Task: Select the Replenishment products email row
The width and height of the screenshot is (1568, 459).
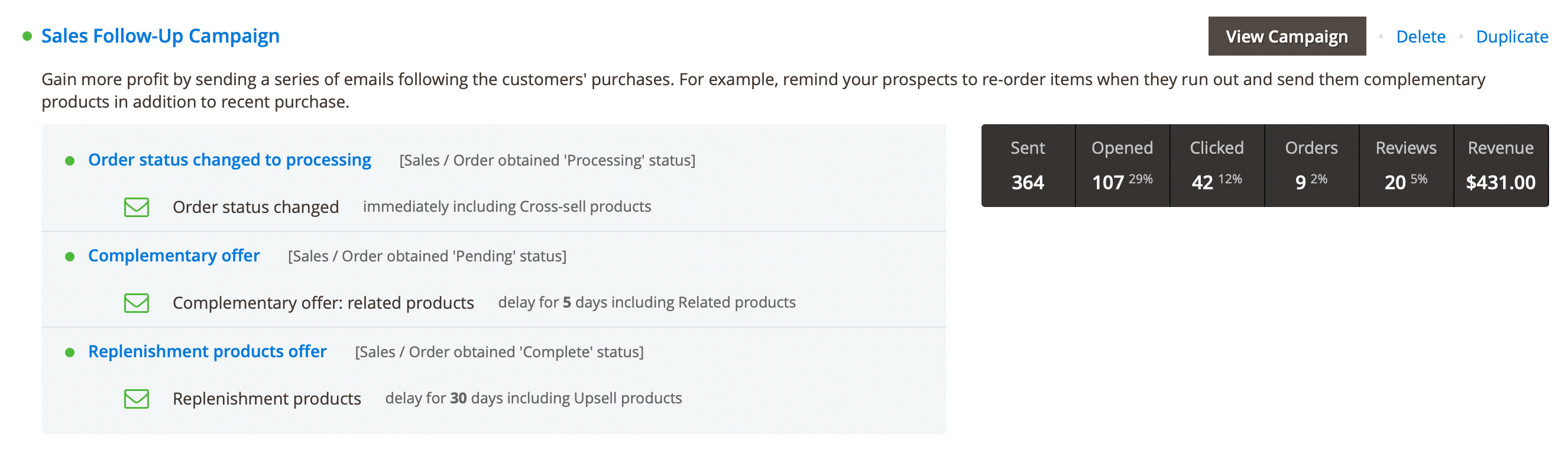Action: click(x=267, y=399)
